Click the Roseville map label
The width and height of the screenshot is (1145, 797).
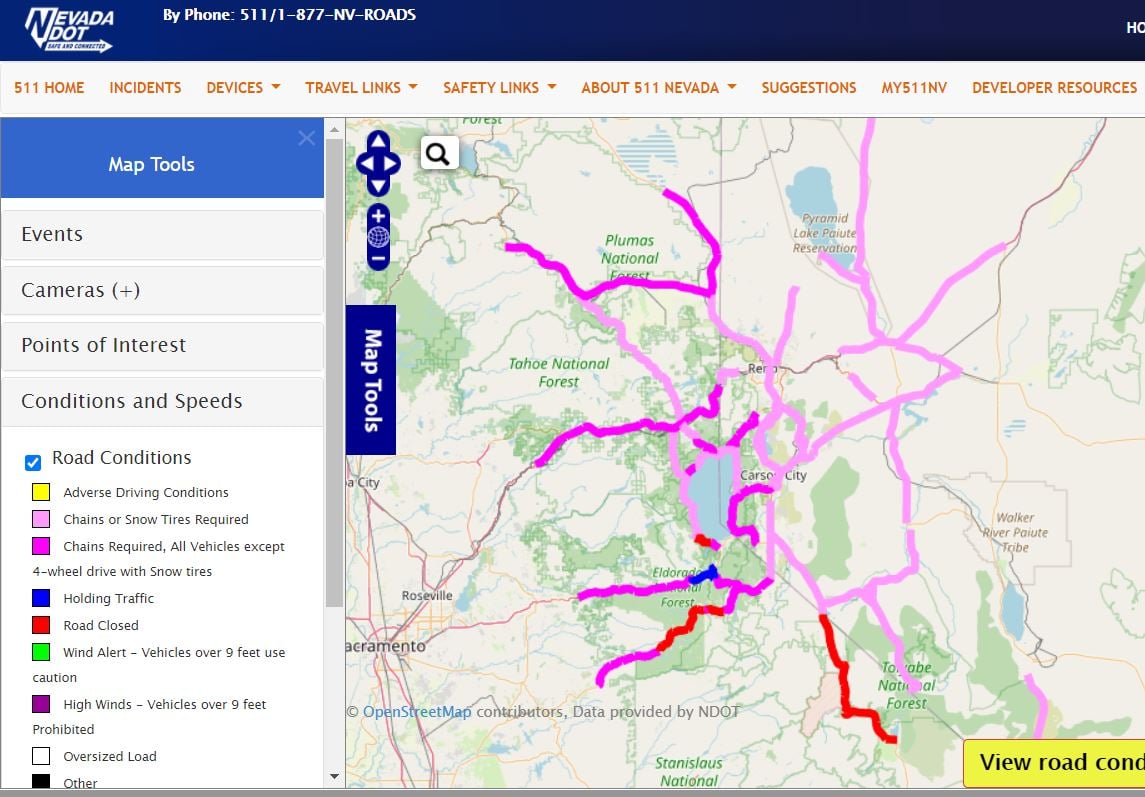tap(427, 595)
